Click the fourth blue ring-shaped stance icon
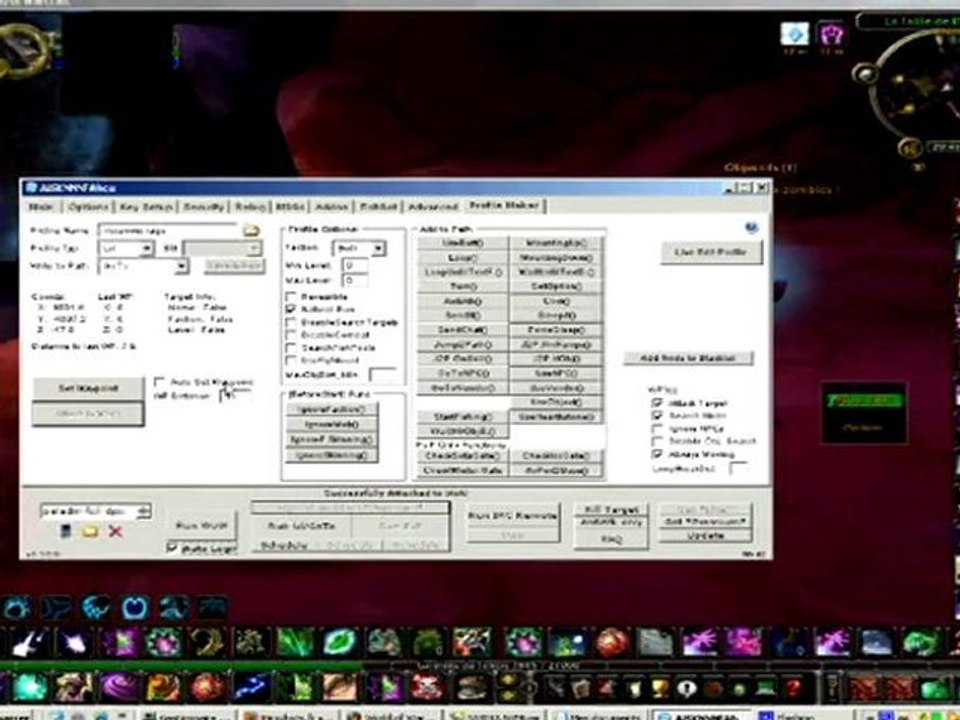960x720 pixels. pyautogui.click(x=135, y=608)
